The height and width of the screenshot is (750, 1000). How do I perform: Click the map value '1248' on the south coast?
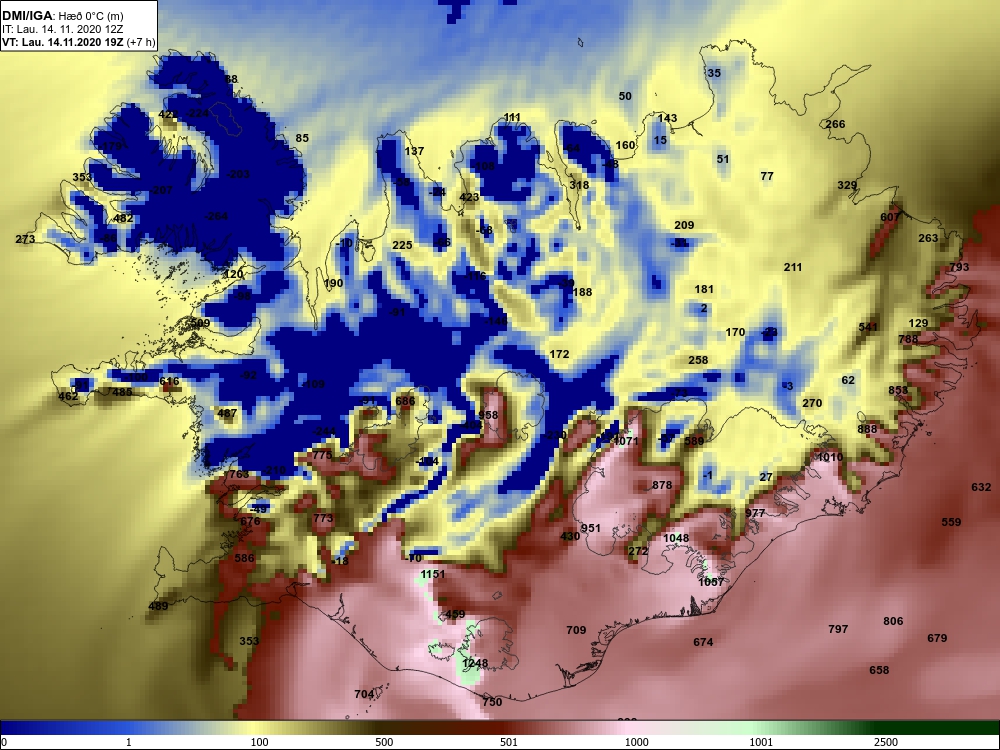pos(475,663)
